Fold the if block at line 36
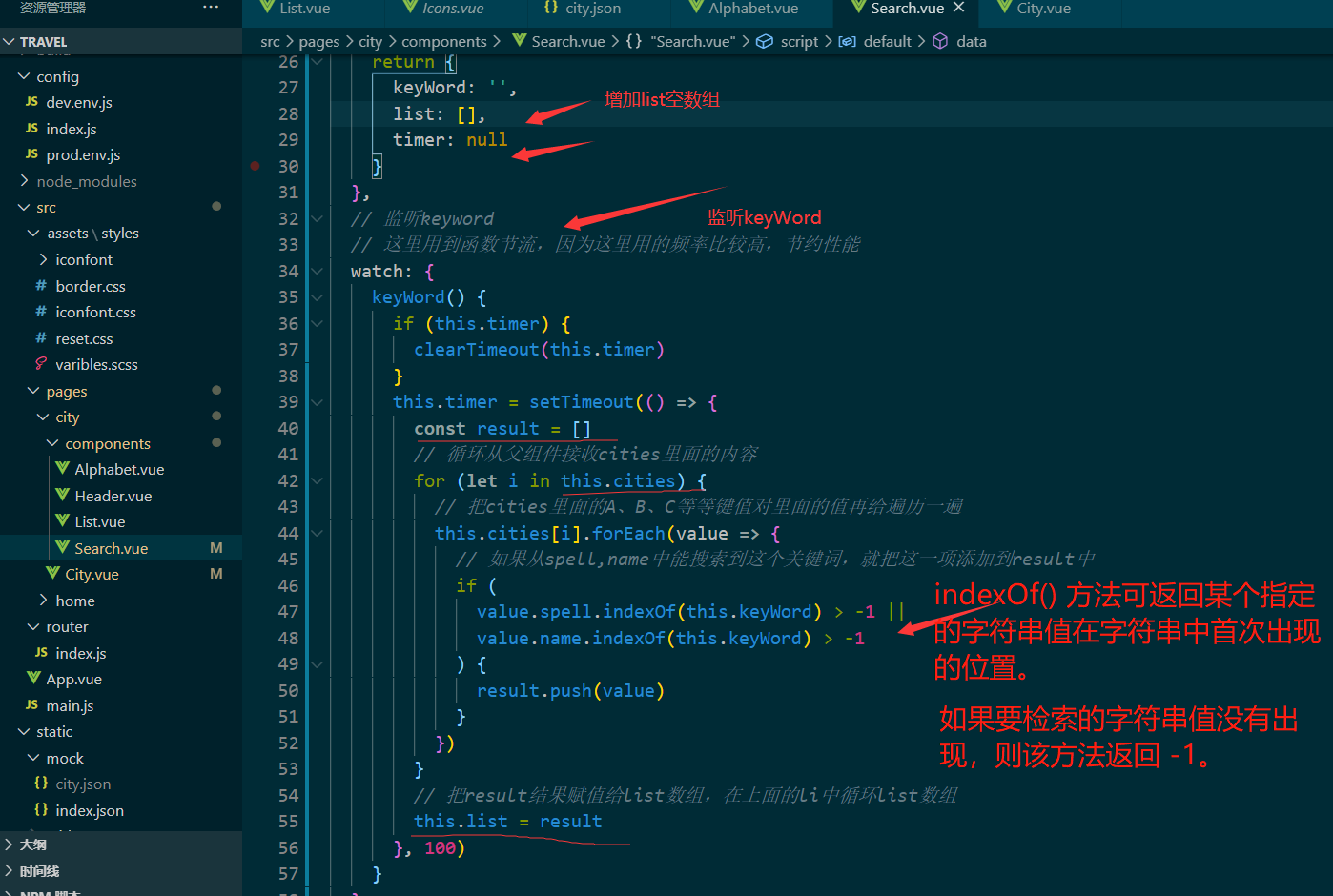Image resolution: width=1333 pixels, height=896 pixels. [x=317, y=323]
